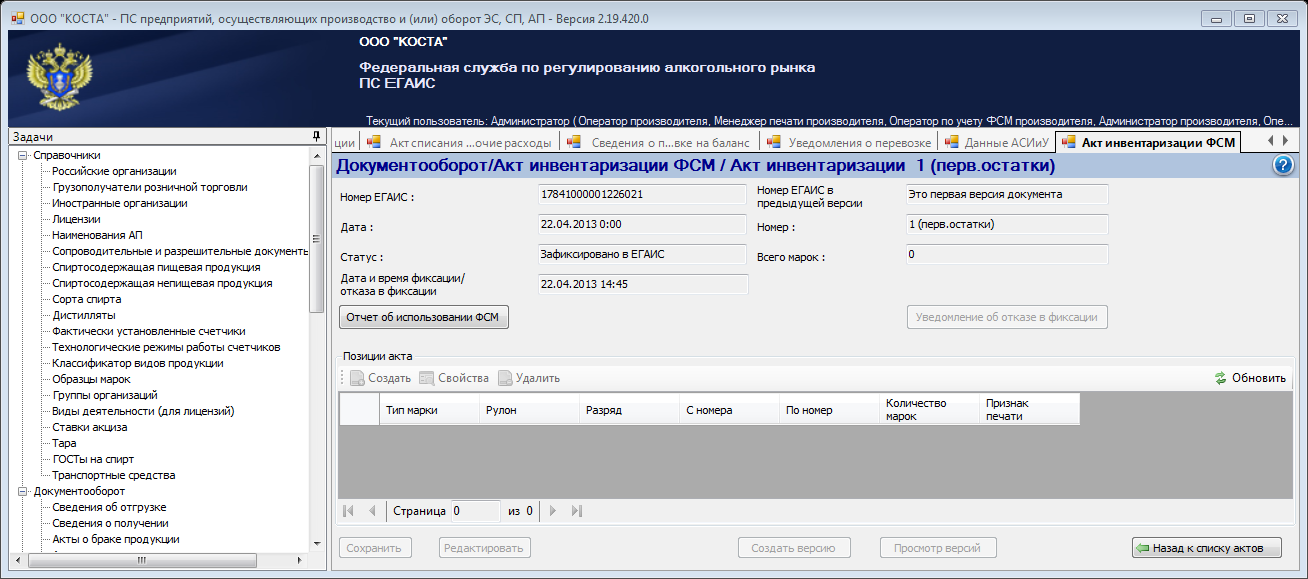The image size is (1308, 579).
Task: Open Спиртосодержащая пищевая продукция
Action: 157,267
